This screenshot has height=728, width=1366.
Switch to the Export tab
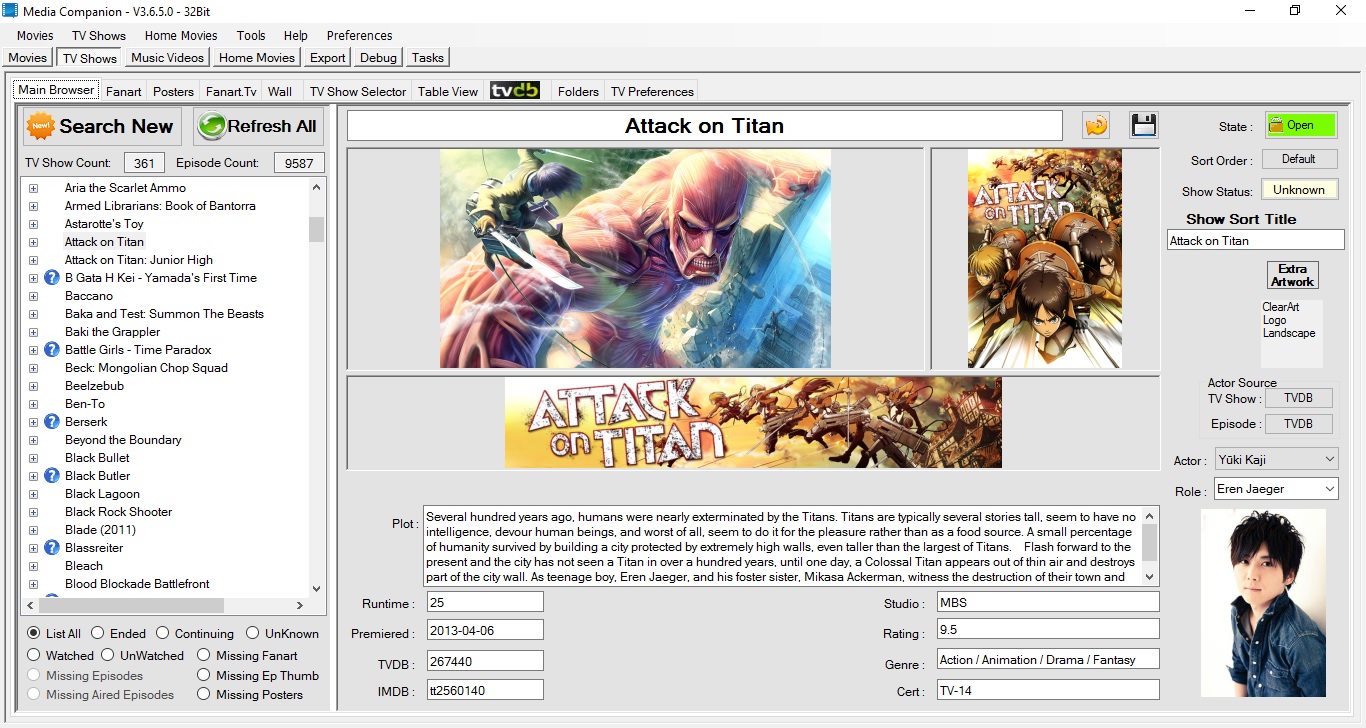click(328, 57)
